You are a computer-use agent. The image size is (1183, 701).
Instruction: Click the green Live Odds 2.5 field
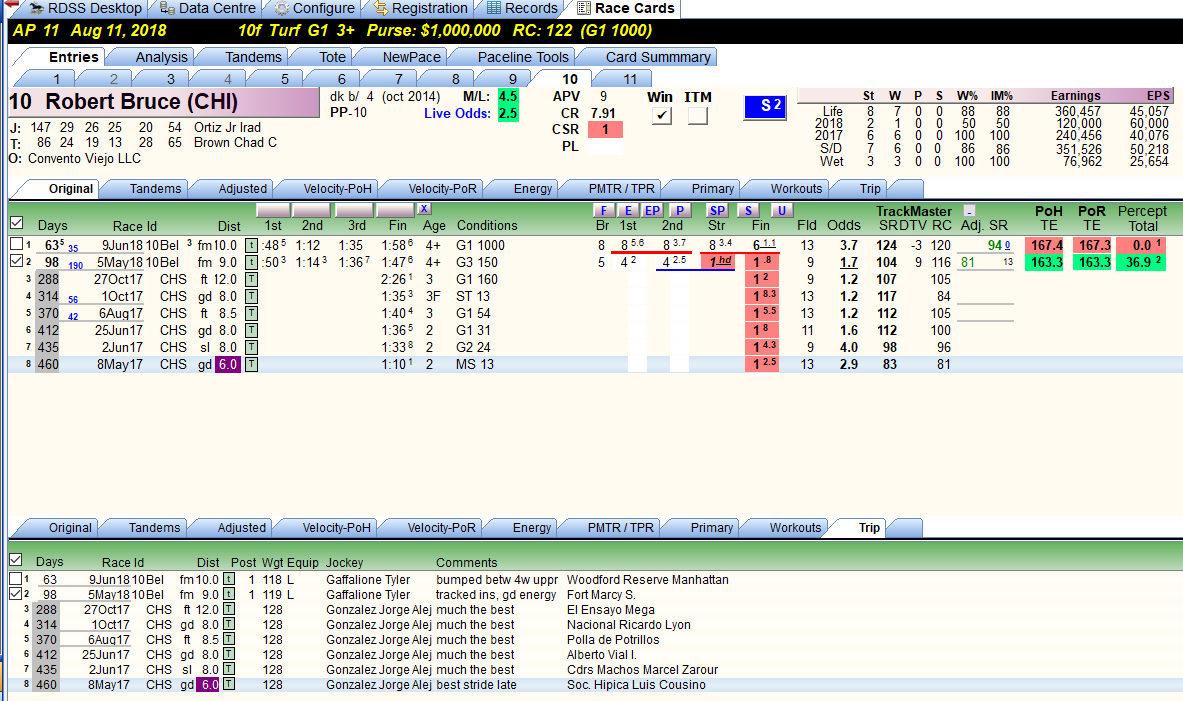pos(508,113)
